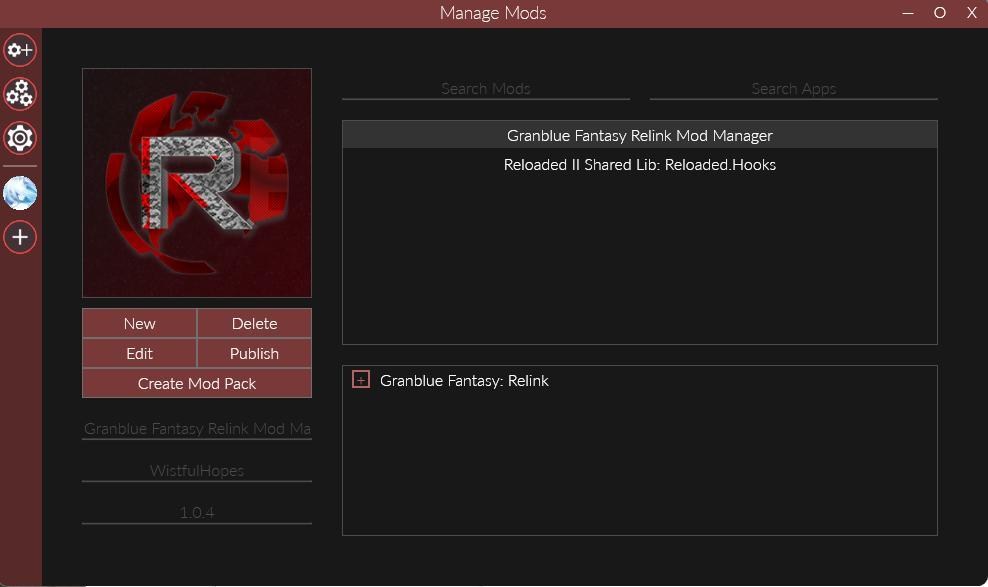Viewport: 988px width, 587px height.
Task: Focus the Search Mods field
Action: coord(486,89)
